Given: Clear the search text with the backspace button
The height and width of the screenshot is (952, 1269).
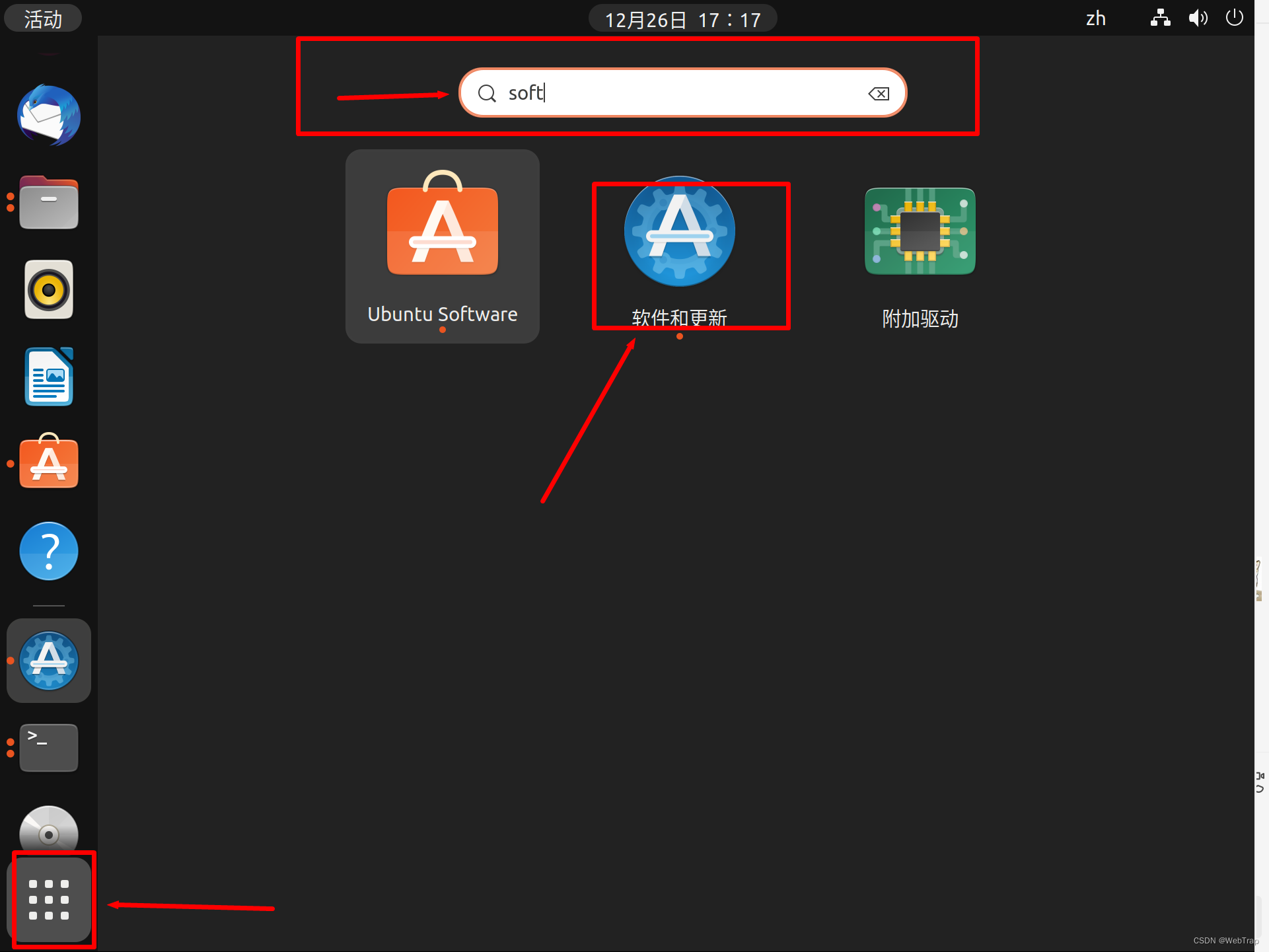Looking at the screenshot, I should [x=878, y=92].
